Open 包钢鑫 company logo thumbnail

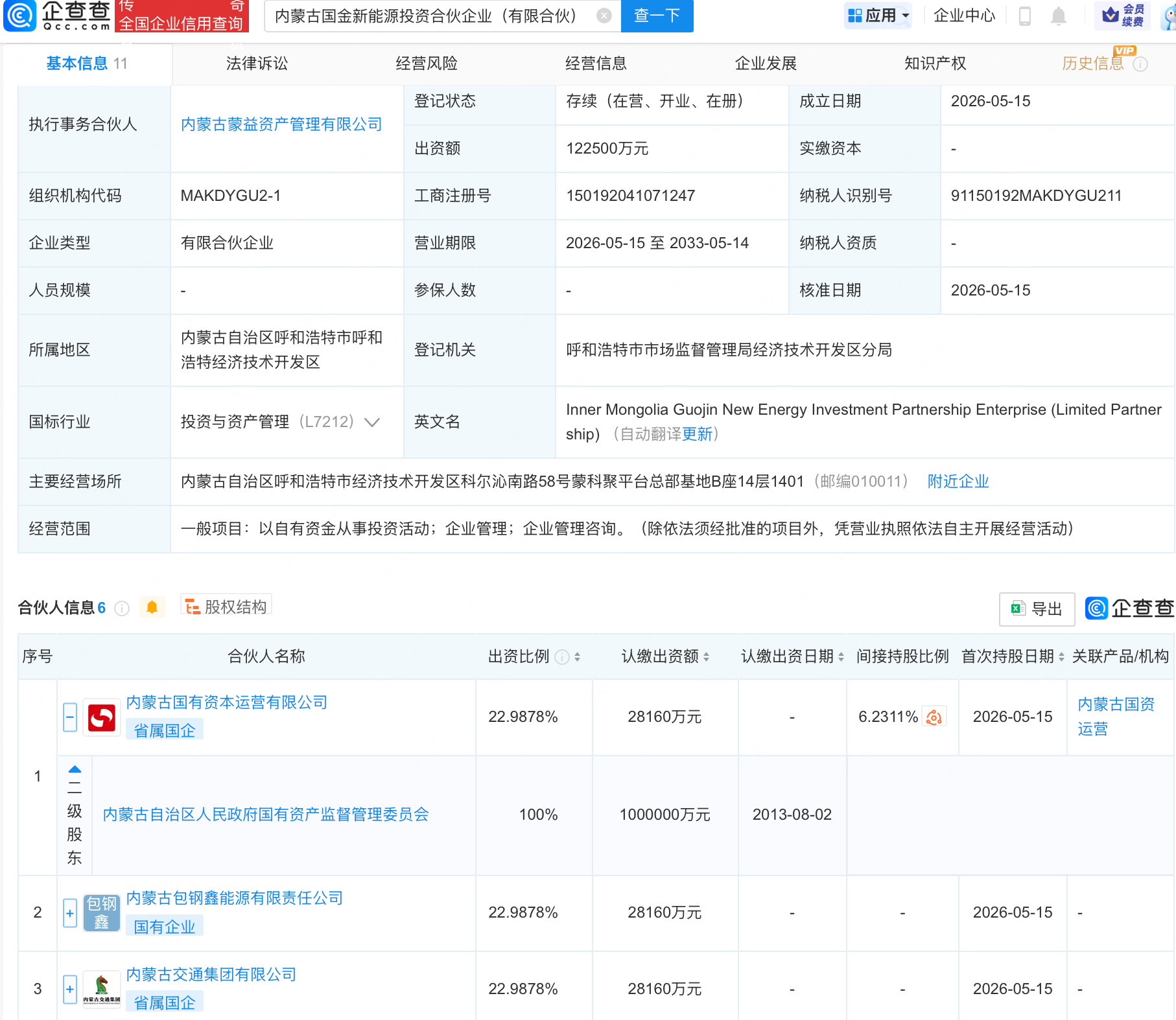click(102, 913)
